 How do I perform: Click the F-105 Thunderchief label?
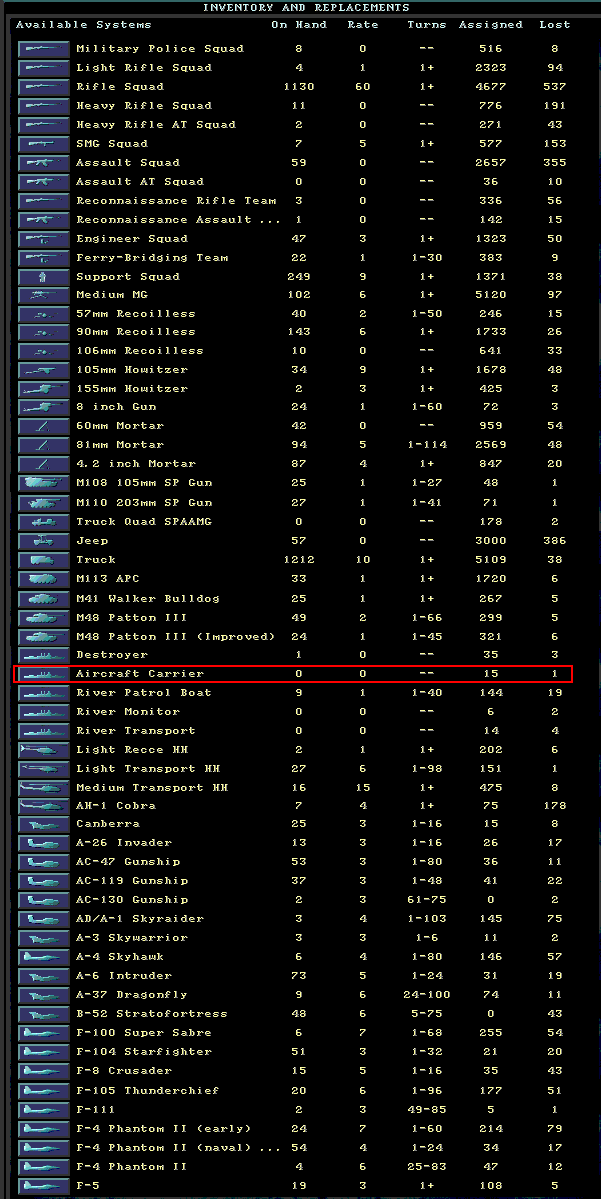click(x=148, y=1090)
